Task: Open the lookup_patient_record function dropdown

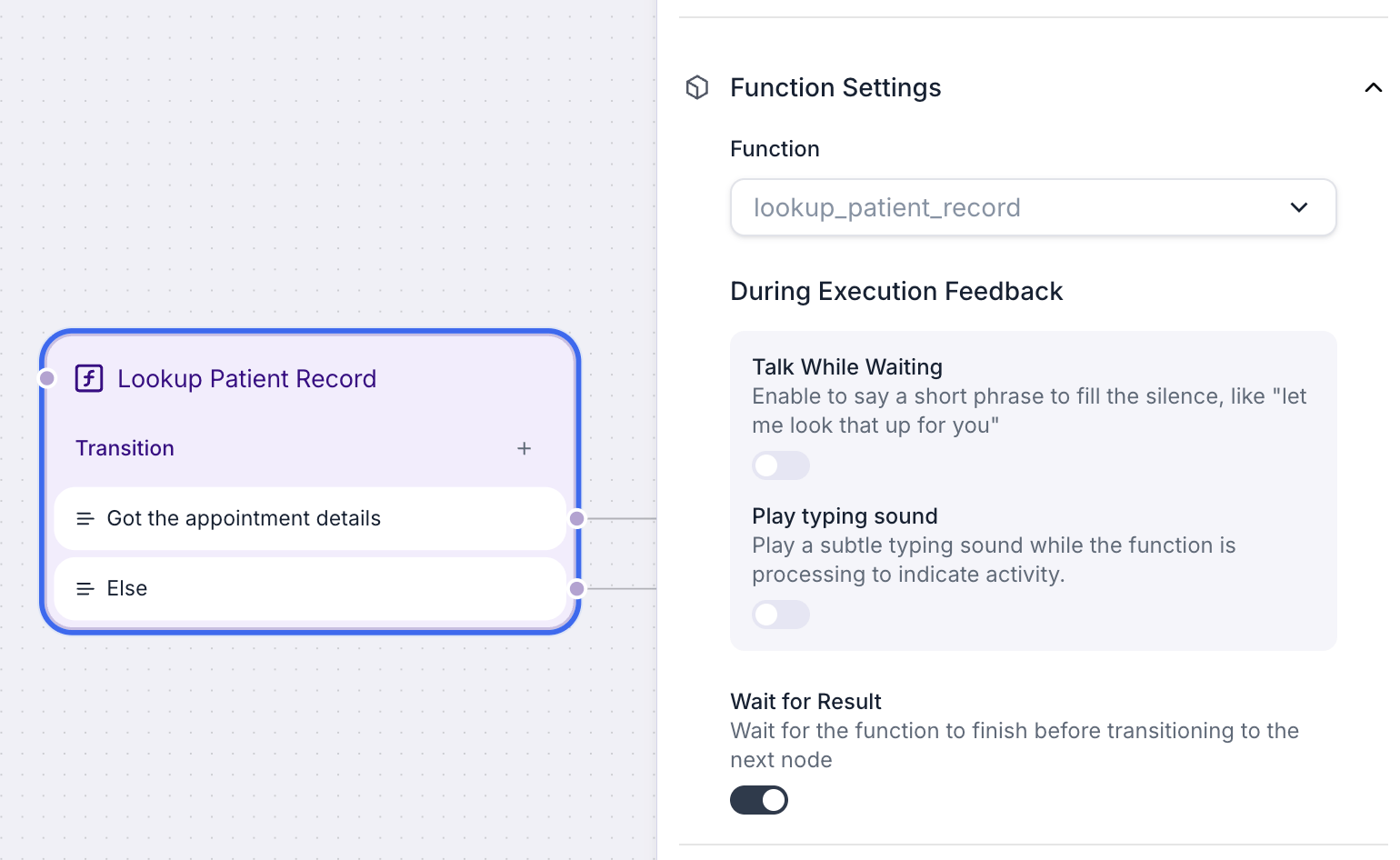Action: 1034,207
